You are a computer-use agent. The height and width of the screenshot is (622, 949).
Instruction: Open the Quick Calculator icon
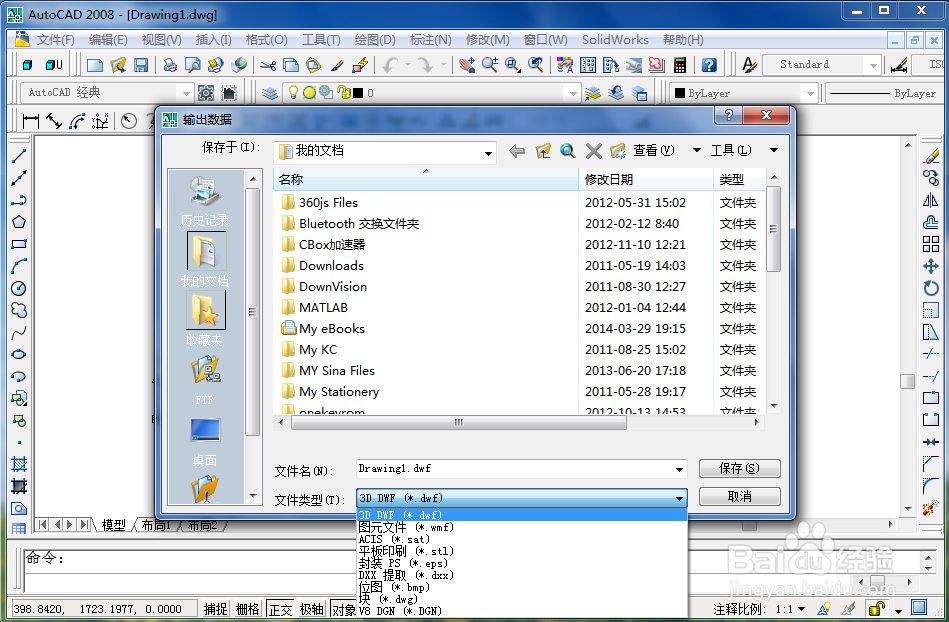coord(680,65)
